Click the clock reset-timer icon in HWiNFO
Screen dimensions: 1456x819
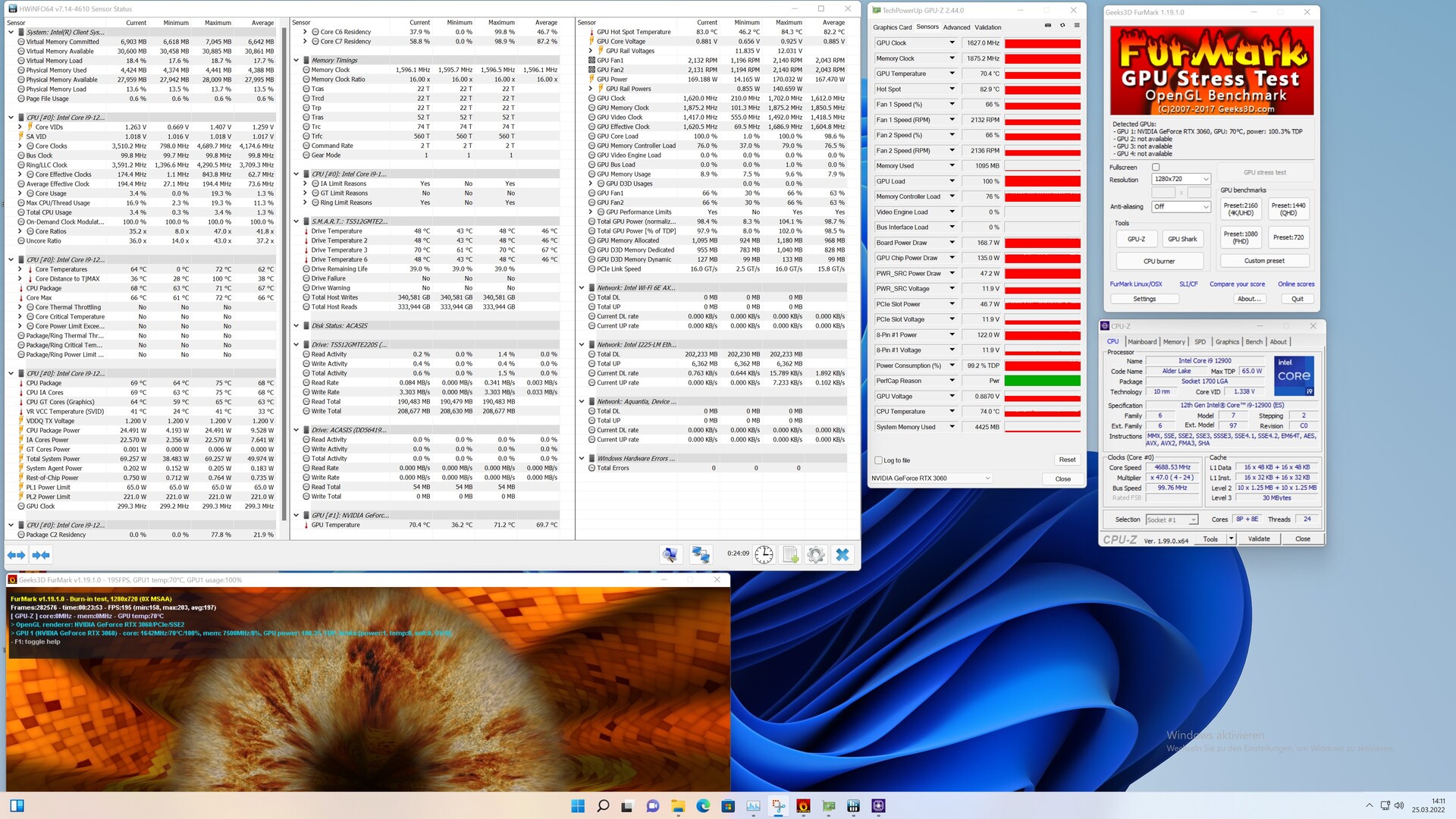tap(764, 555)
